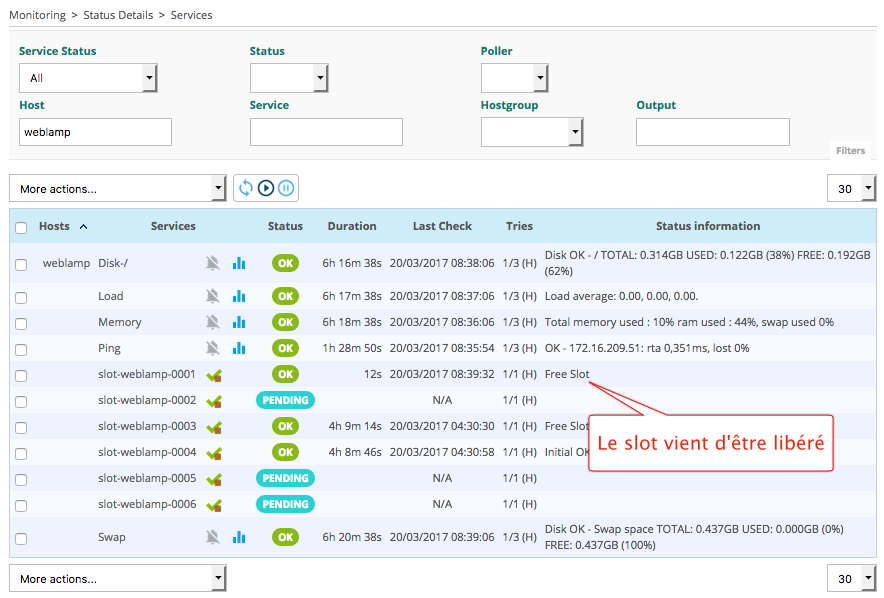Image resolution: width=884 pixels, height=598 pixels.
Task: Tick the checkbox for the Disk-/ row
Action: 21,265
